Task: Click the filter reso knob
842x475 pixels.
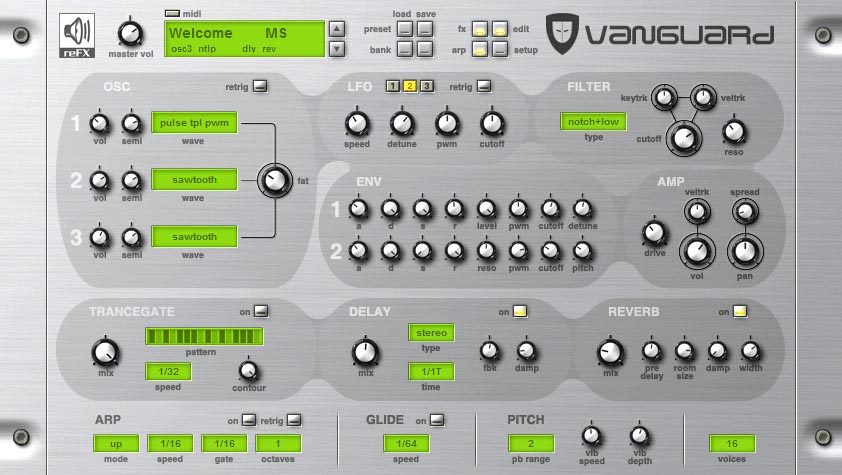Action: click(734, 131)
